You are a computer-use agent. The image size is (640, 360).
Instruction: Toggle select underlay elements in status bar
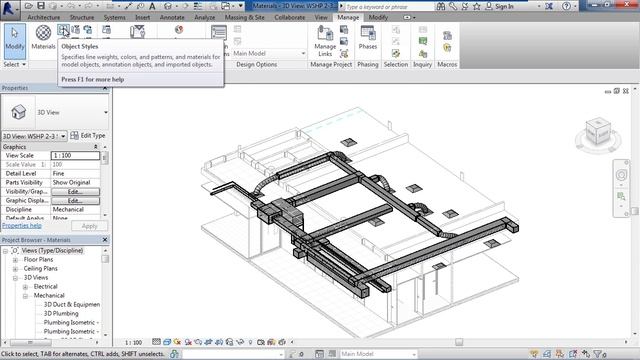(547, 354)
